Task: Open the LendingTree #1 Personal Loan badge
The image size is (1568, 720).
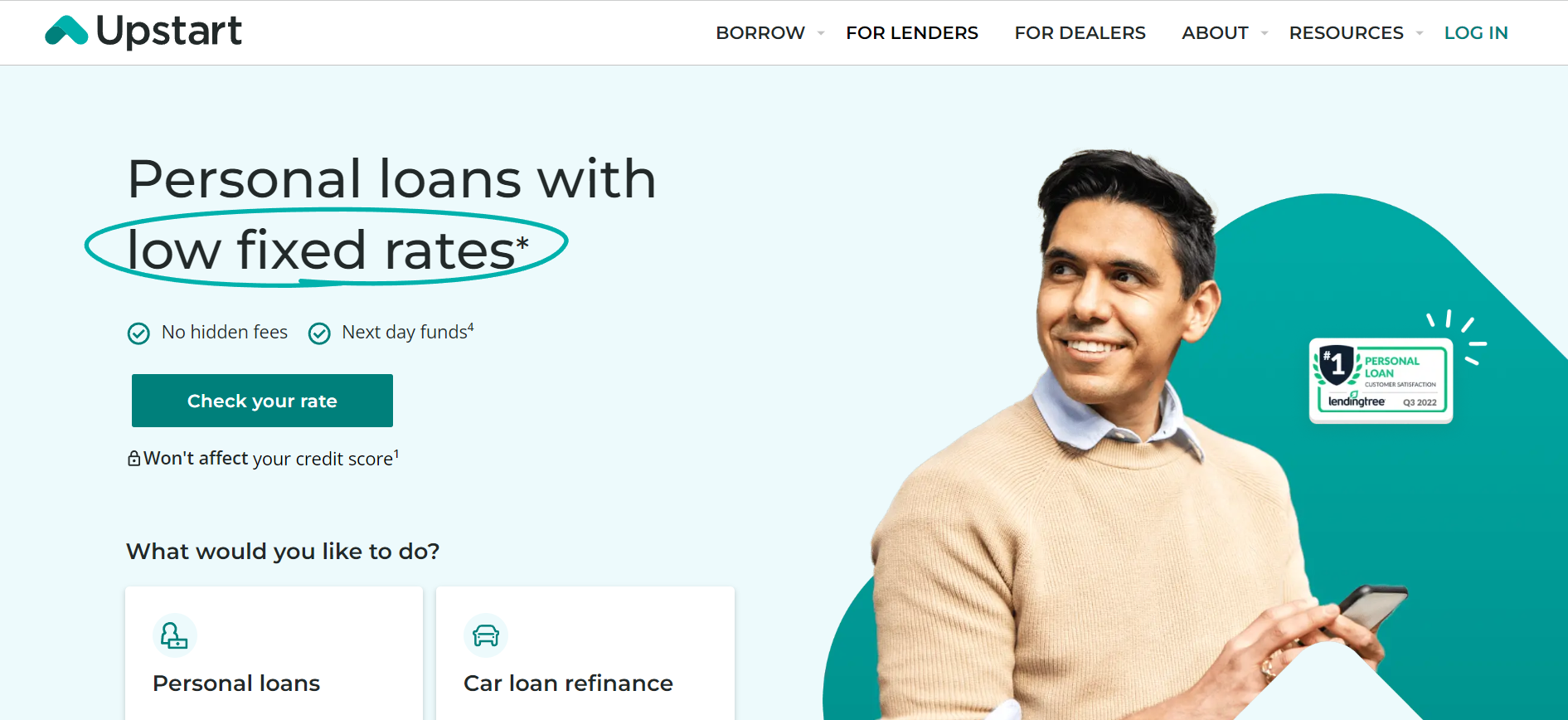Action: (1381, 380)
